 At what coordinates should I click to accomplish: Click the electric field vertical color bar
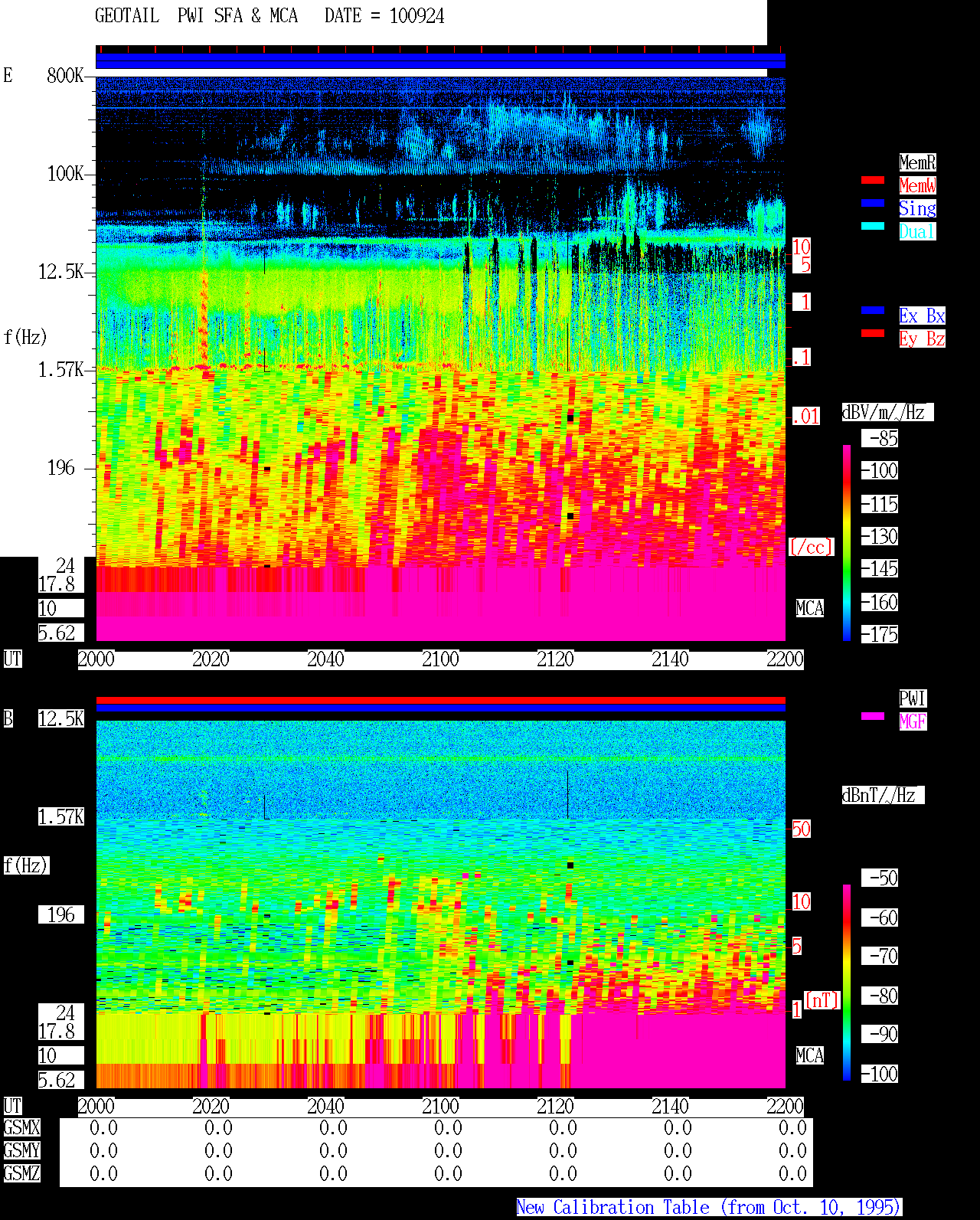point(847,542)
